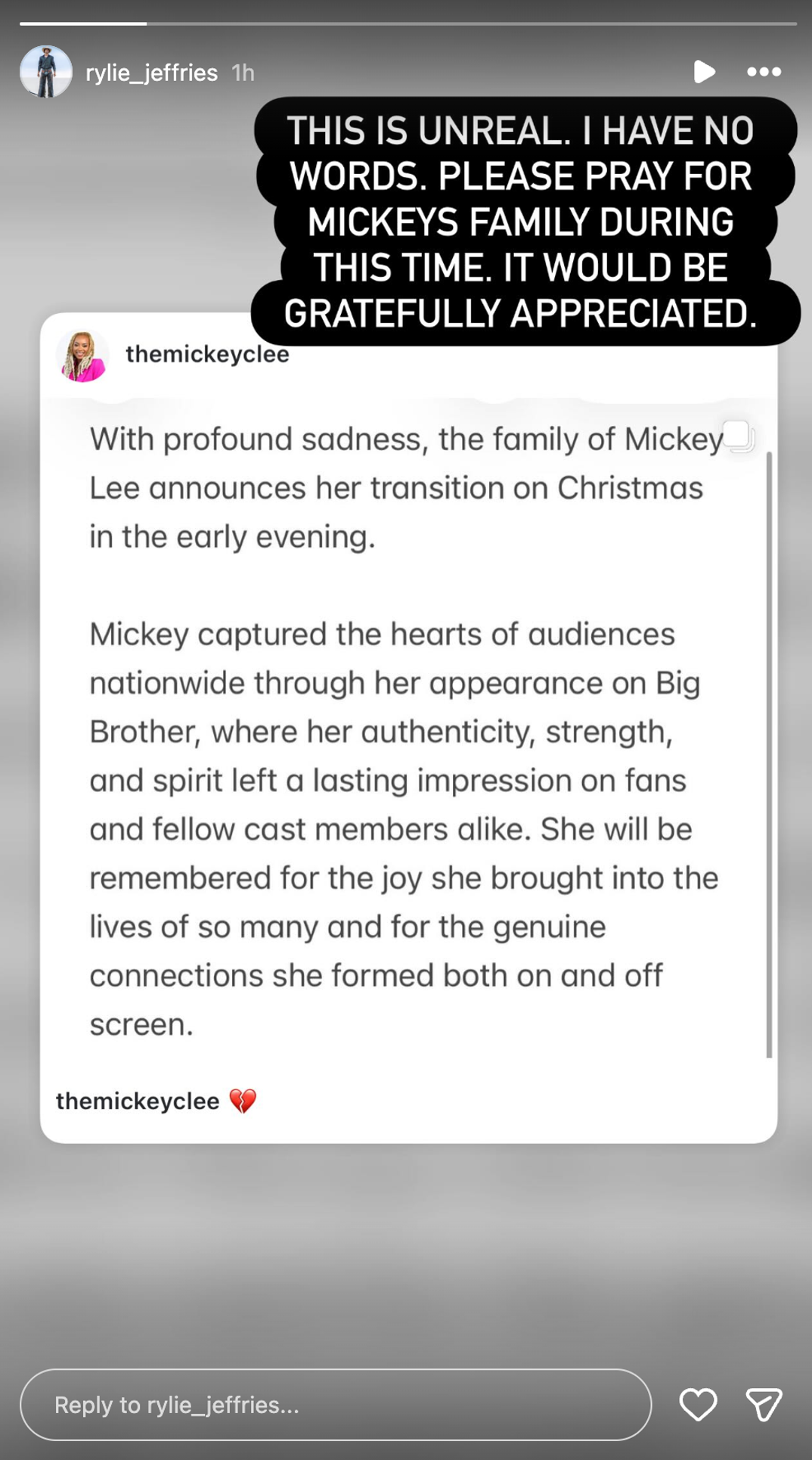Open themickeyclee avatar in shared post
This screenshot has height=1460, width=812.
(x=82, y=356)
